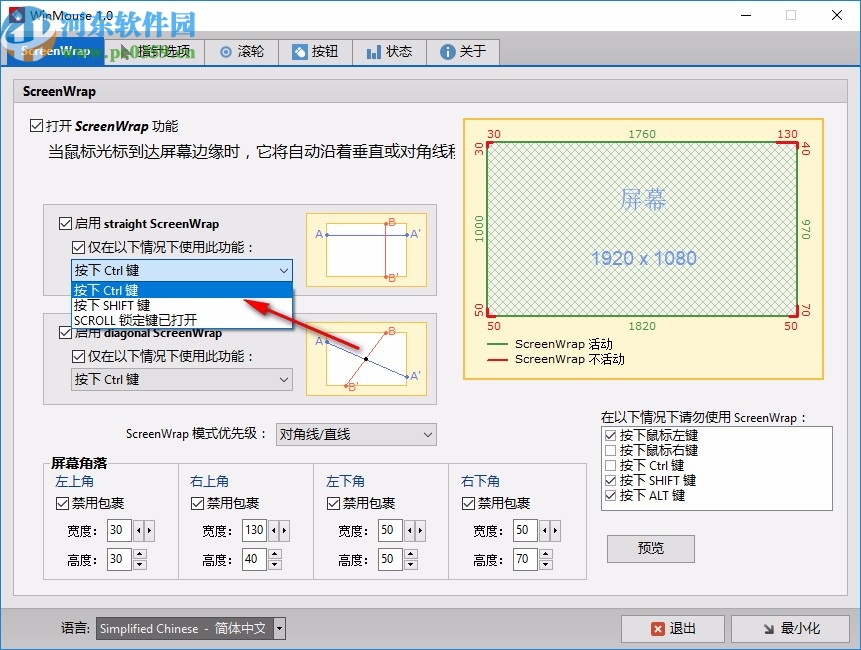
Task: Decrease 右下角 高度 with down arrow
Action: [546, 565]
